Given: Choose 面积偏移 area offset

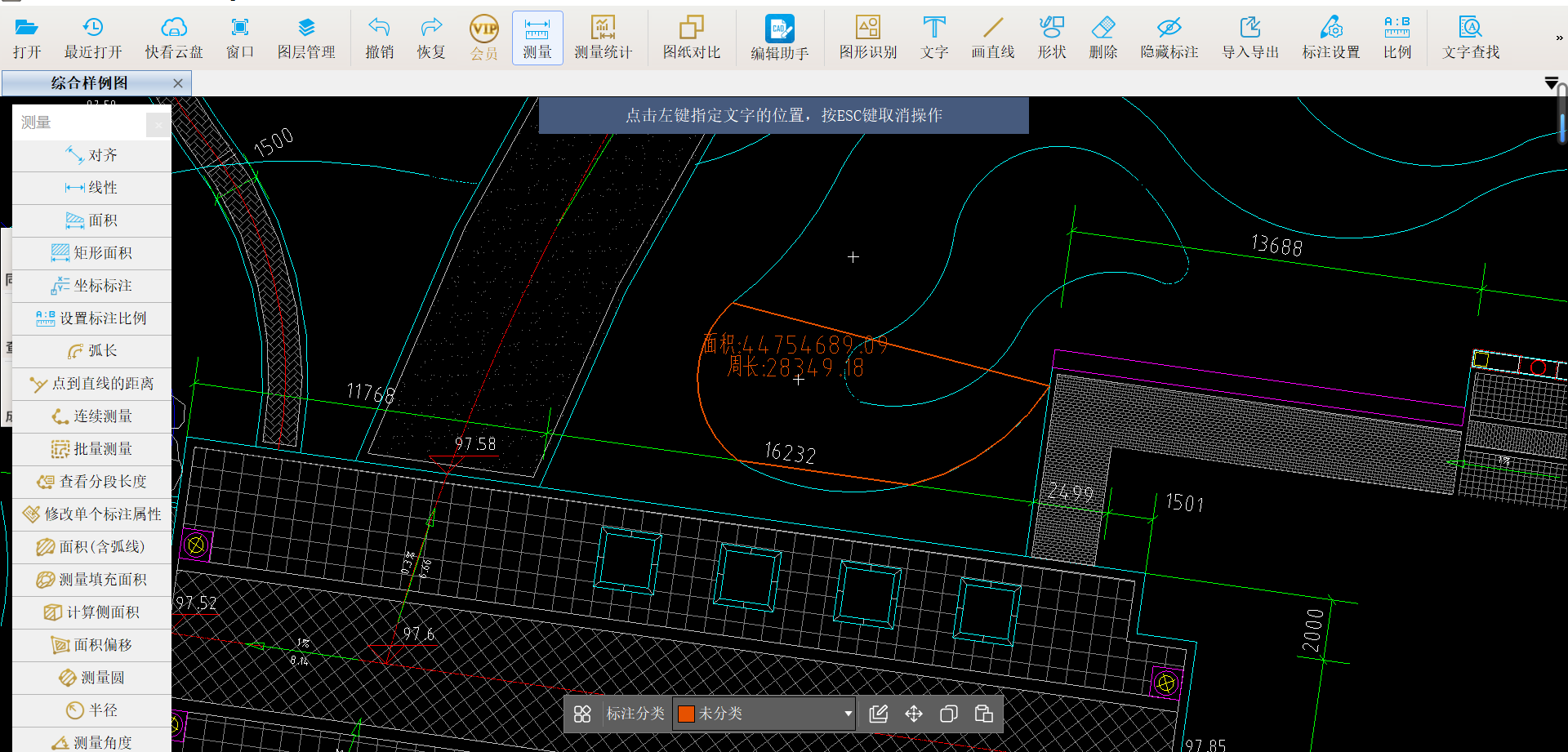Looking at the screenshot, I should coord(91,645).
